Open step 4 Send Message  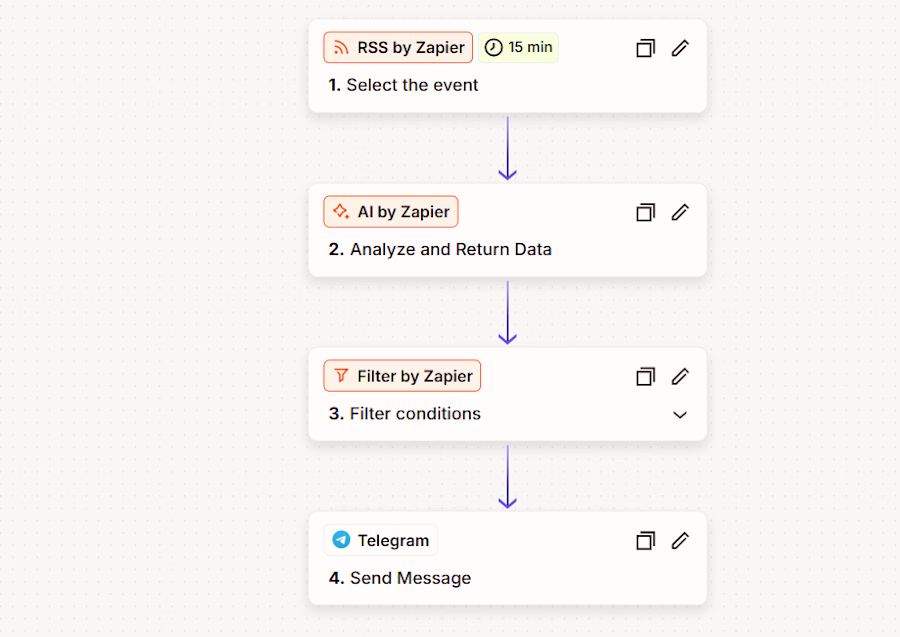click(410, 579)
